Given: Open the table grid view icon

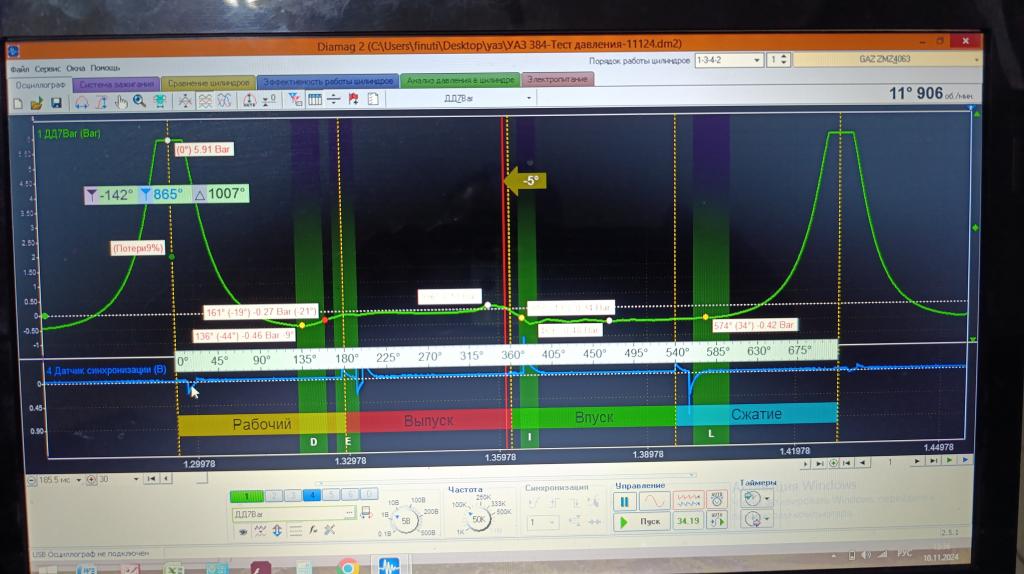Looking at the screenshot, I should [315, 99].
